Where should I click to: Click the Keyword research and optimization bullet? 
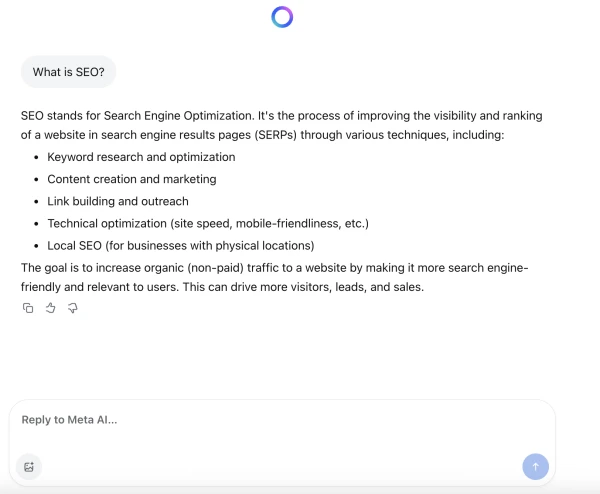click(x=141, y=157)
